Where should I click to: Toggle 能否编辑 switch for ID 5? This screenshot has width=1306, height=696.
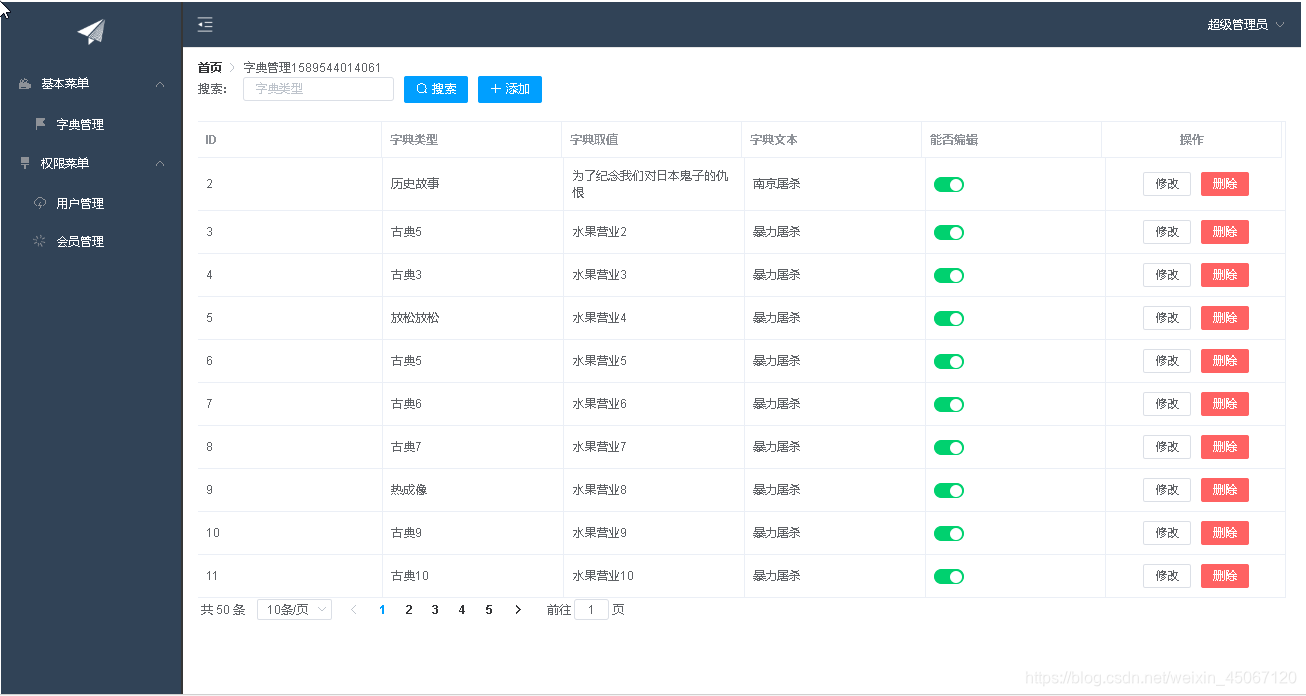949,318
